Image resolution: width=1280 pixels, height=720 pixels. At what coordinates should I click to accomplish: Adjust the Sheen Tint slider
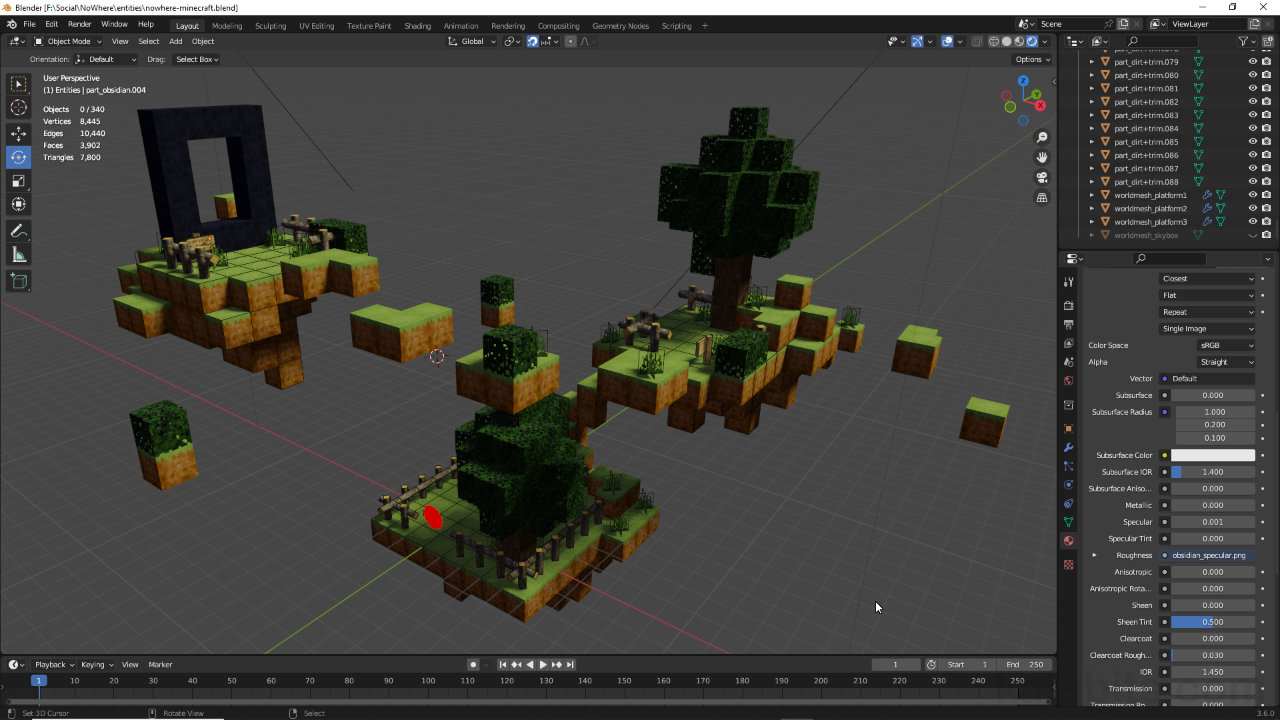1213,622
